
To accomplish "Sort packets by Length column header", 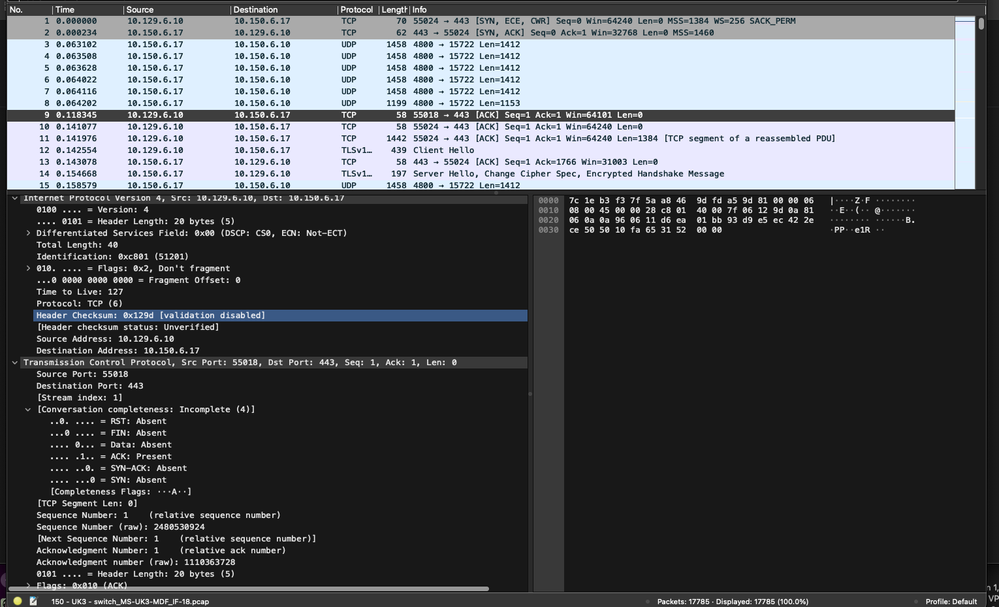I will tap(394, 10).
